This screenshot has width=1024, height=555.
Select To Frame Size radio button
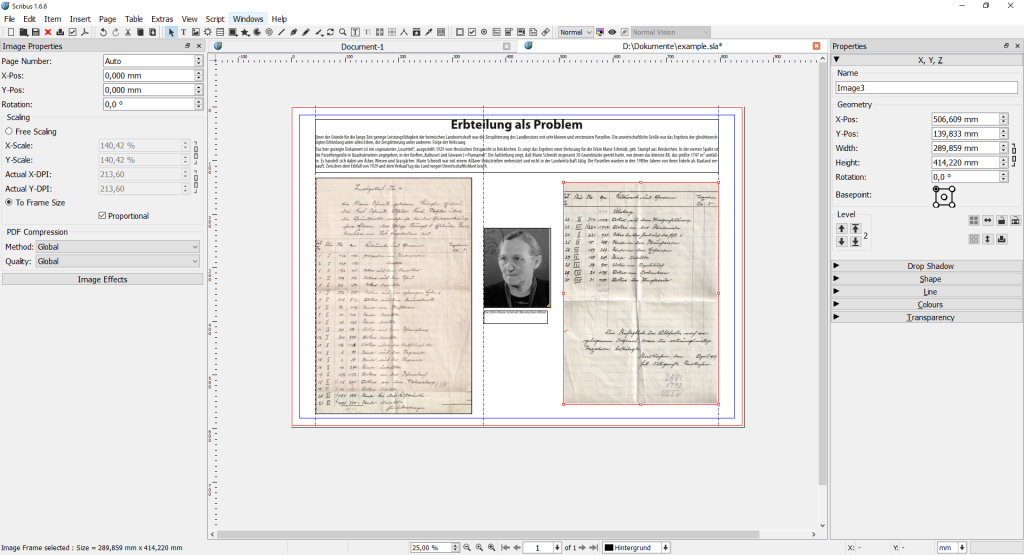click(x=9, y=202)
